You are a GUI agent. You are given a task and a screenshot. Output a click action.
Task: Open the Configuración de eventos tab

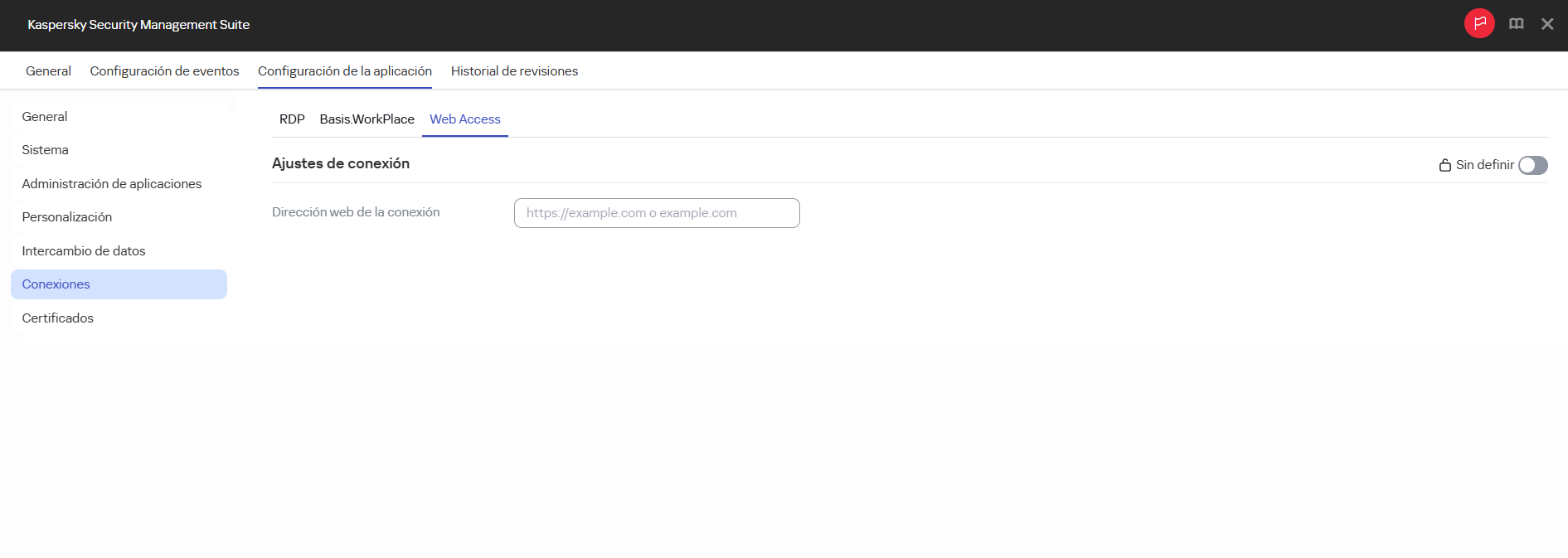click(164, 71)
